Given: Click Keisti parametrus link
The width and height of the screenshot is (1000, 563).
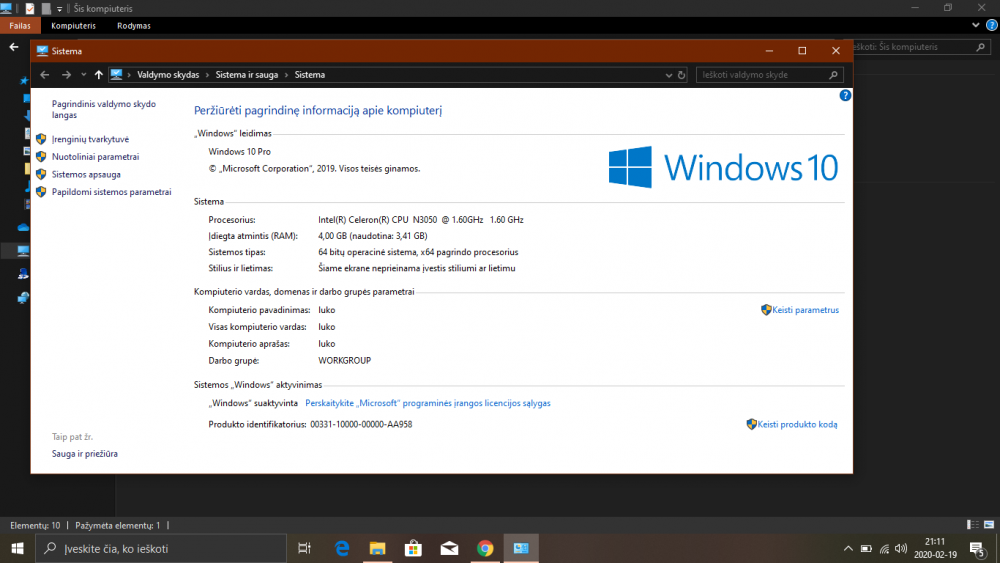Looking at the screenshot, I should click(x=805, y=310).
